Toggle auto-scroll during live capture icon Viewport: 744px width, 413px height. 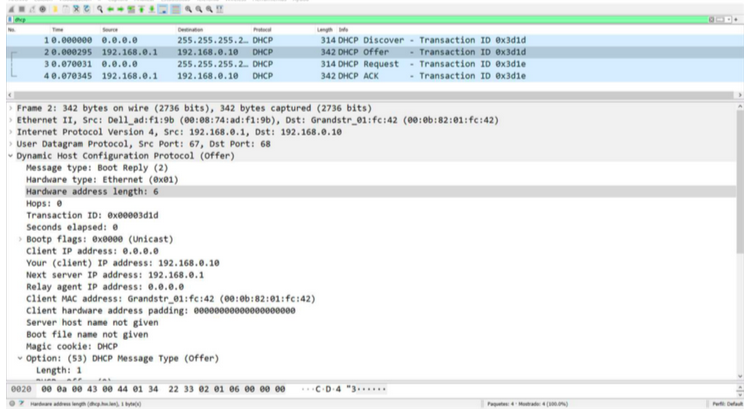coord(163,9)
